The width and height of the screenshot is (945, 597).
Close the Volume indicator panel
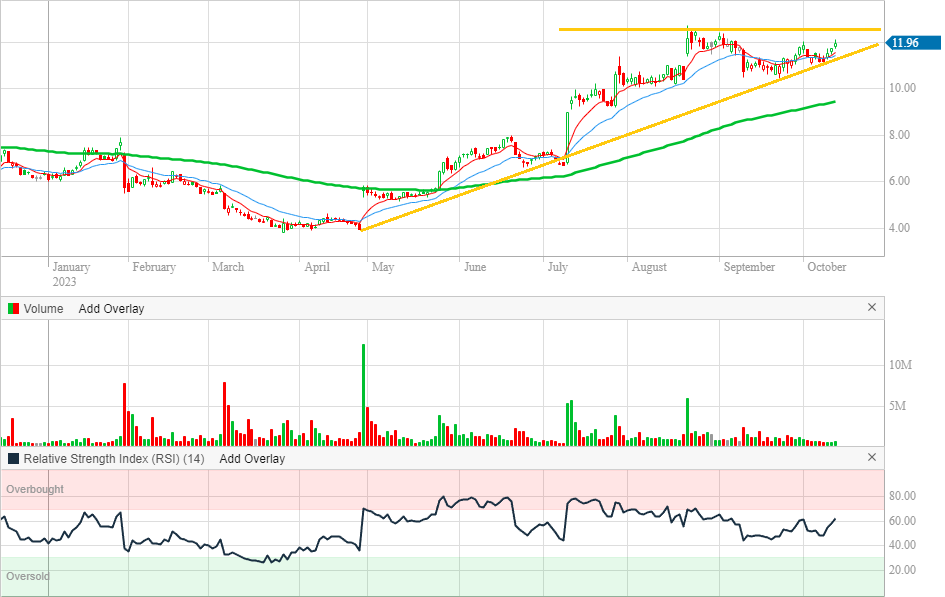[871, 308]
